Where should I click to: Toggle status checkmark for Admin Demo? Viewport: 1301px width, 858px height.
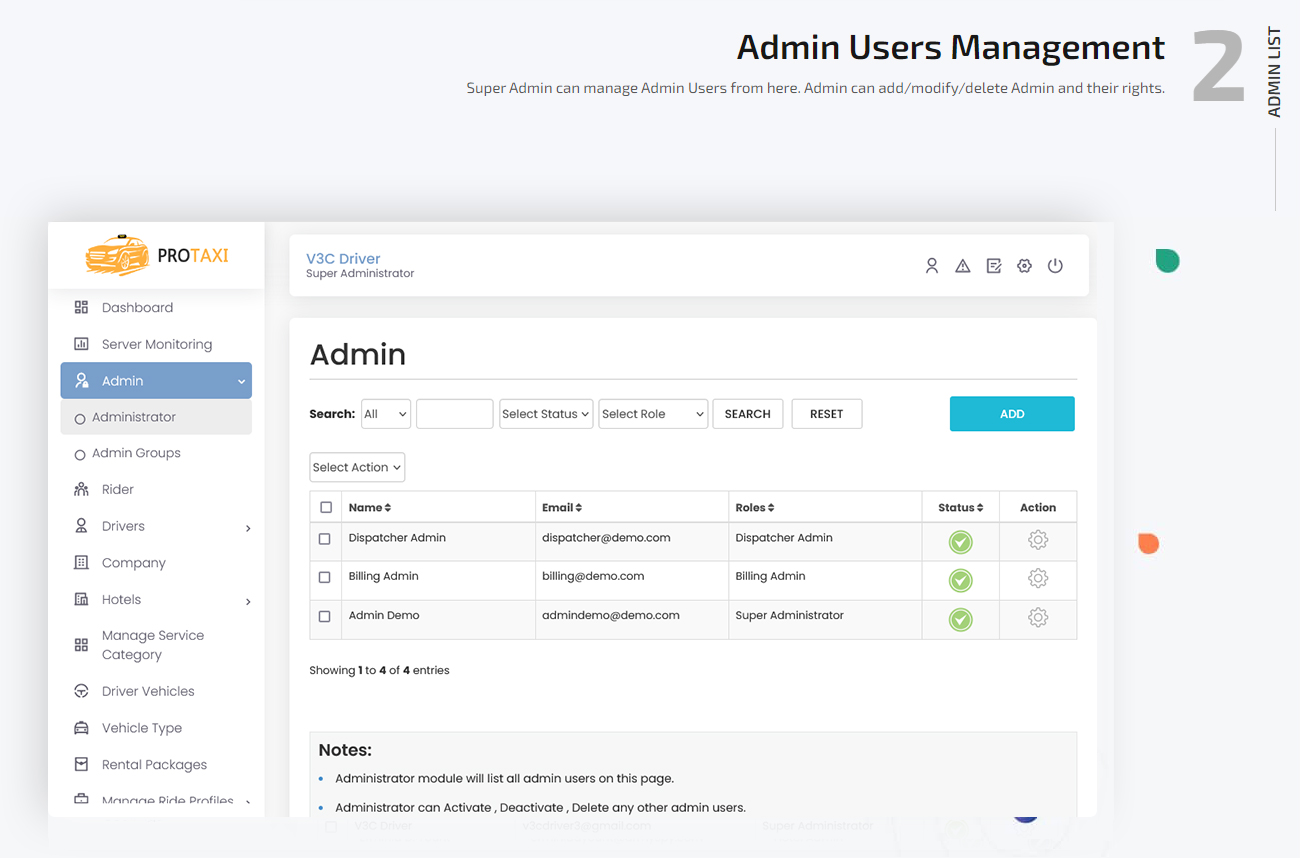tap(960, 619)
